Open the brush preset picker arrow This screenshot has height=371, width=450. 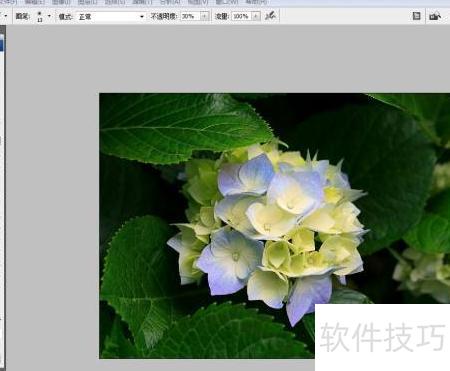pos(49,16)
